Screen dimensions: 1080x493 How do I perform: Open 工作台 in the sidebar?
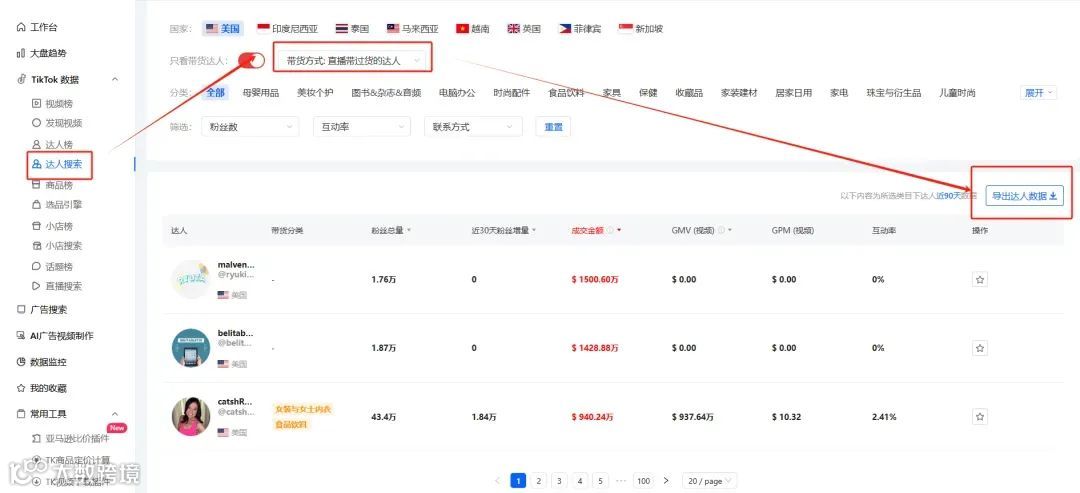pyautogui.click(x=37, y=28)
